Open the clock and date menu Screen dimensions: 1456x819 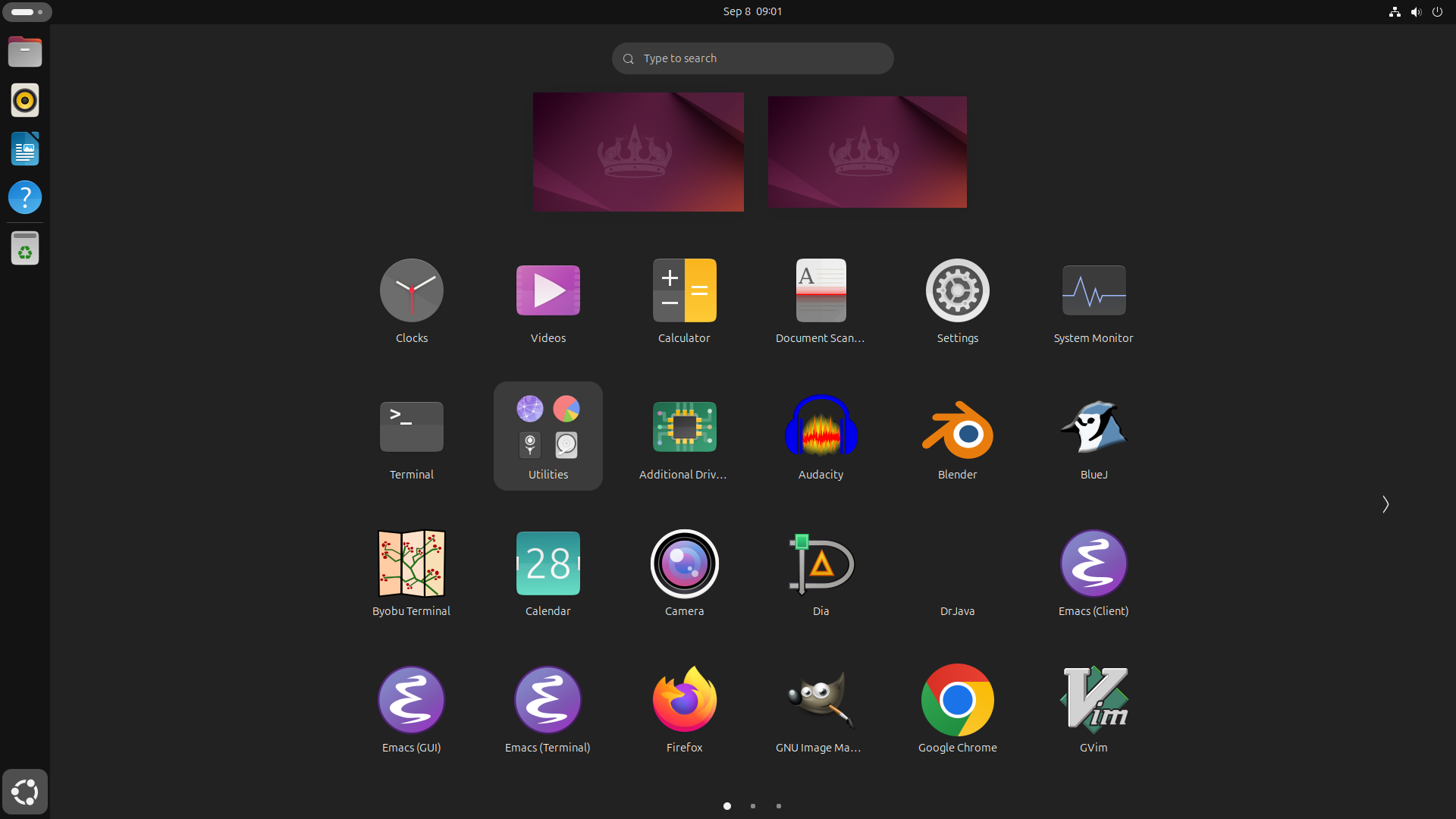click(x=752, y=11)
